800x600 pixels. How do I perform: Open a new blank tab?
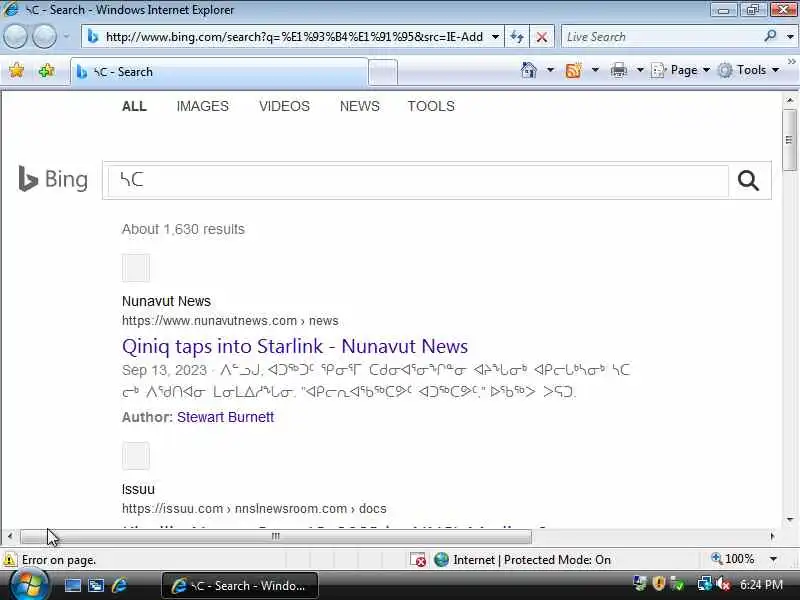(383, 72)
